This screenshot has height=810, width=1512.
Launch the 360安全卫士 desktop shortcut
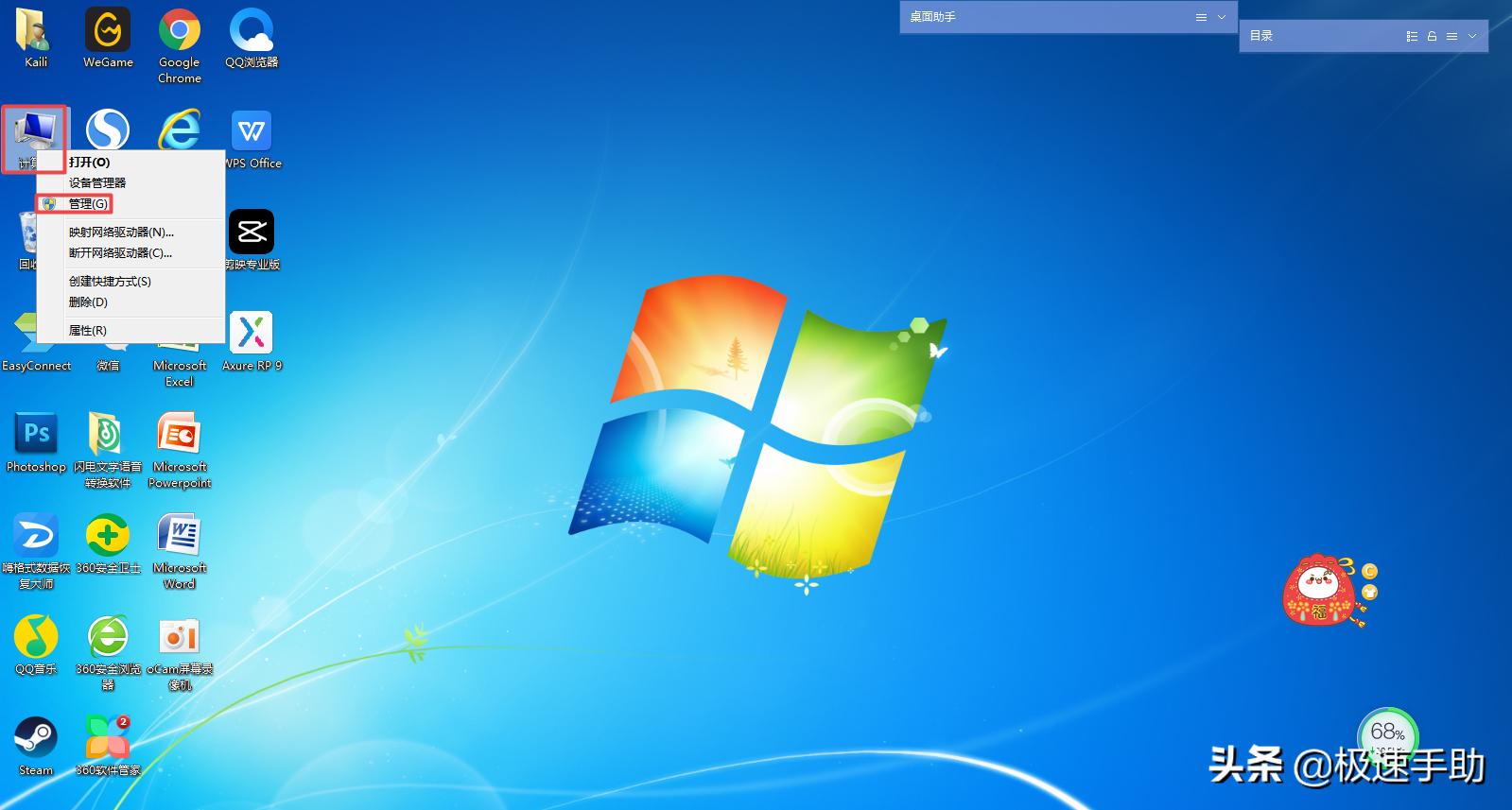108,543
